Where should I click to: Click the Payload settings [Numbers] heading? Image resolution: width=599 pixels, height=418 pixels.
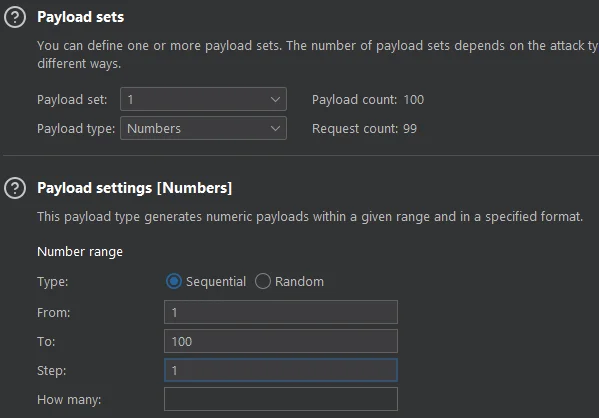tap(134, 188)
